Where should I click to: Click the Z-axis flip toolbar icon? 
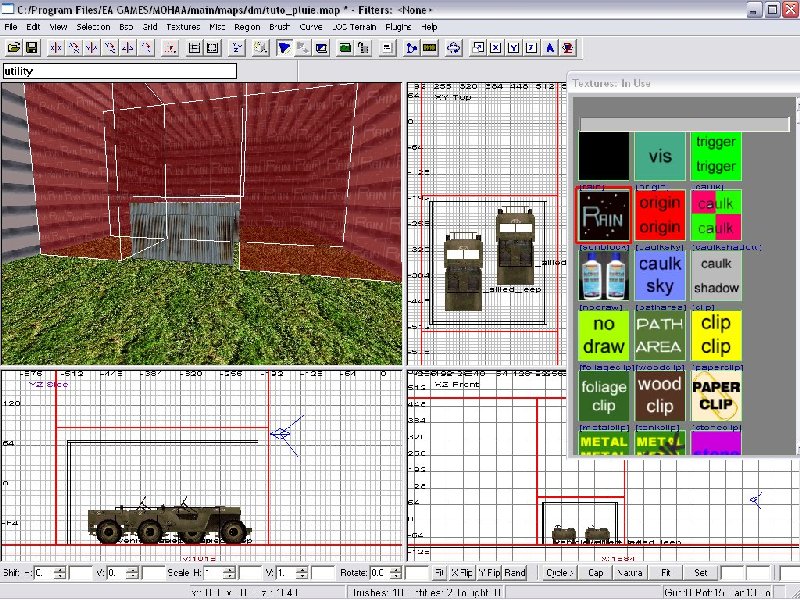[x=128, y=48]
